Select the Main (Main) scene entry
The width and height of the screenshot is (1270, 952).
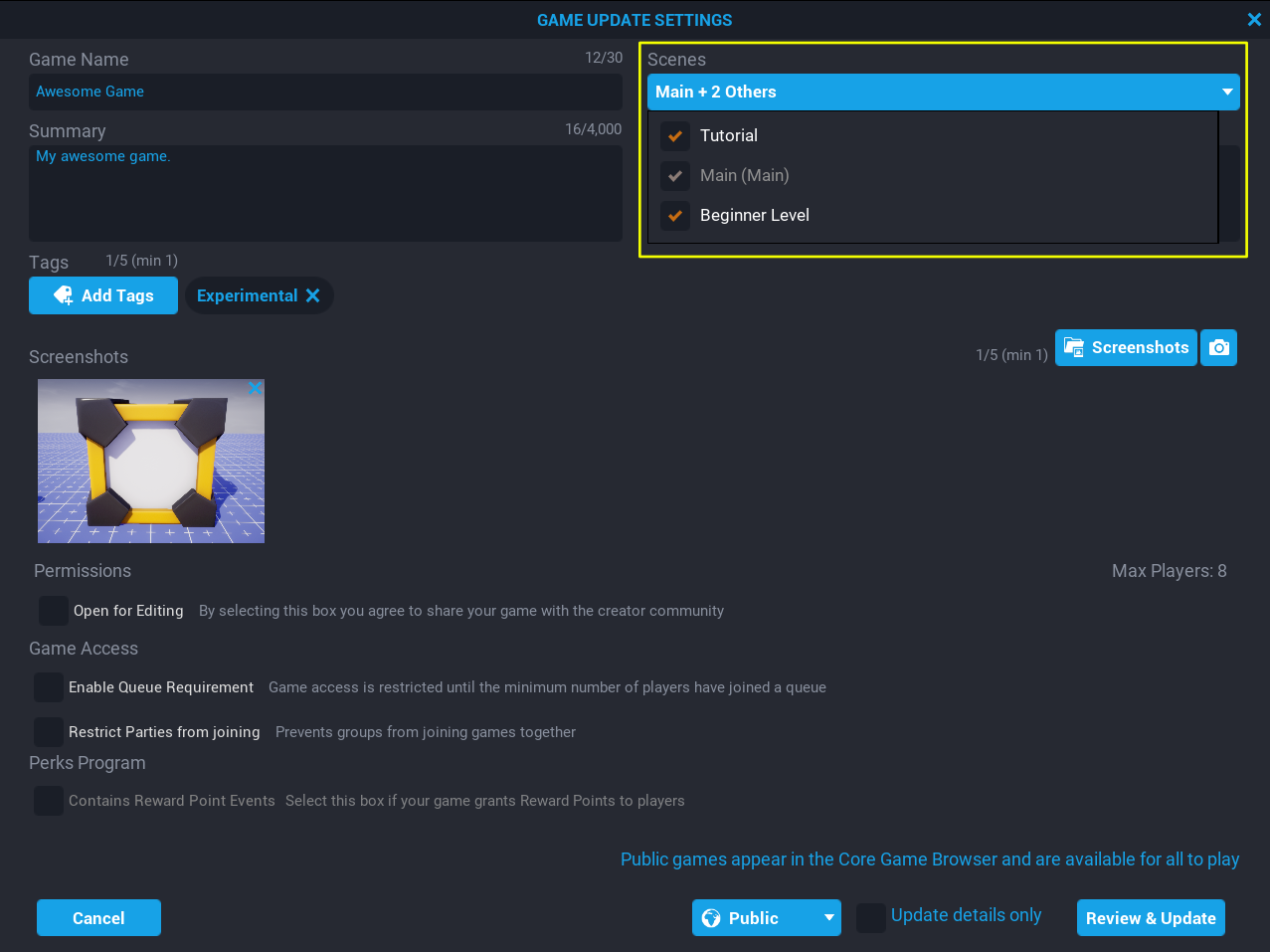[x=744, y=176]
